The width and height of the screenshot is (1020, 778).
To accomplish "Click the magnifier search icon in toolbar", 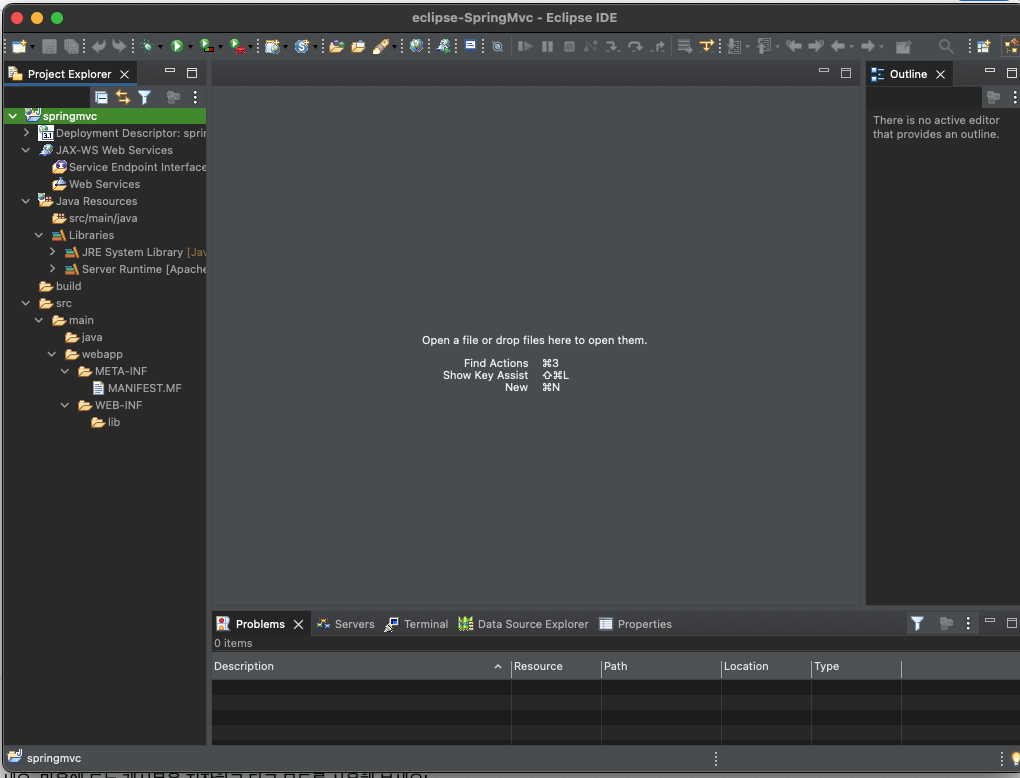I will click(946, 46).
